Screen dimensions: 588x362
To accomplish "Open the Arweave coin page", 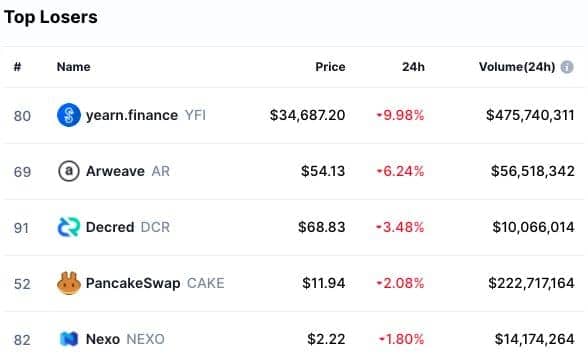I will coord(115,171).
